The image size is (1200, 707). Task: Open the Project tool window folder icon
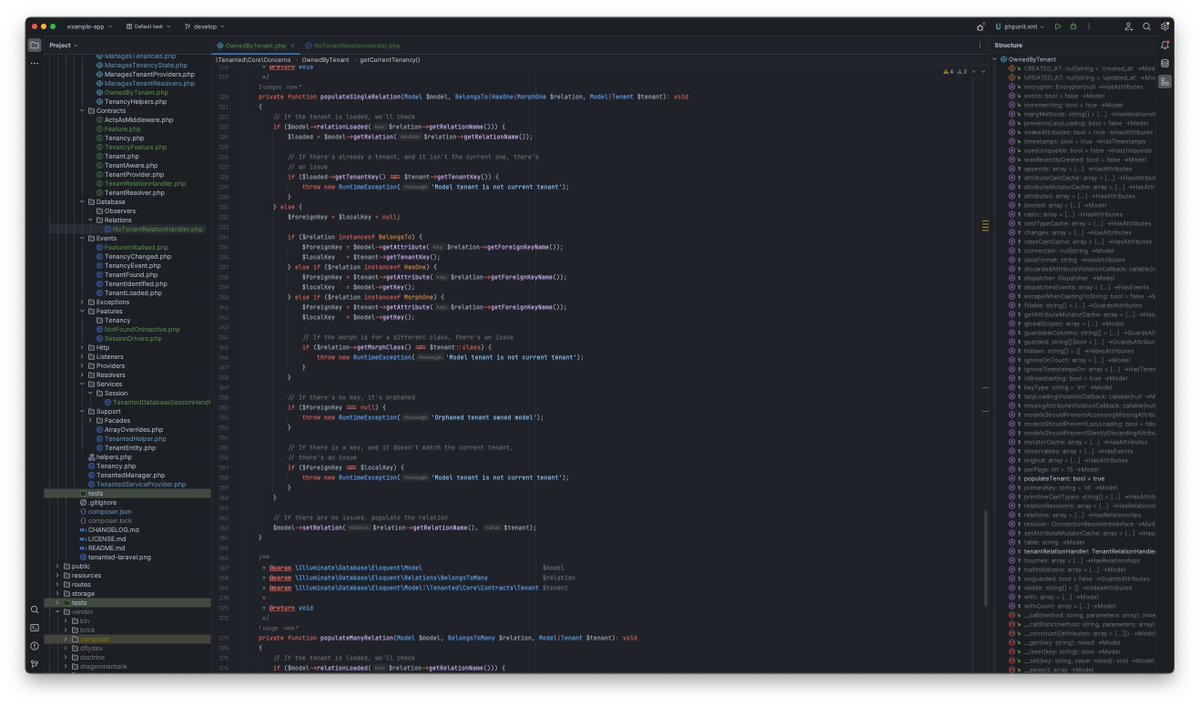[35, 45]
